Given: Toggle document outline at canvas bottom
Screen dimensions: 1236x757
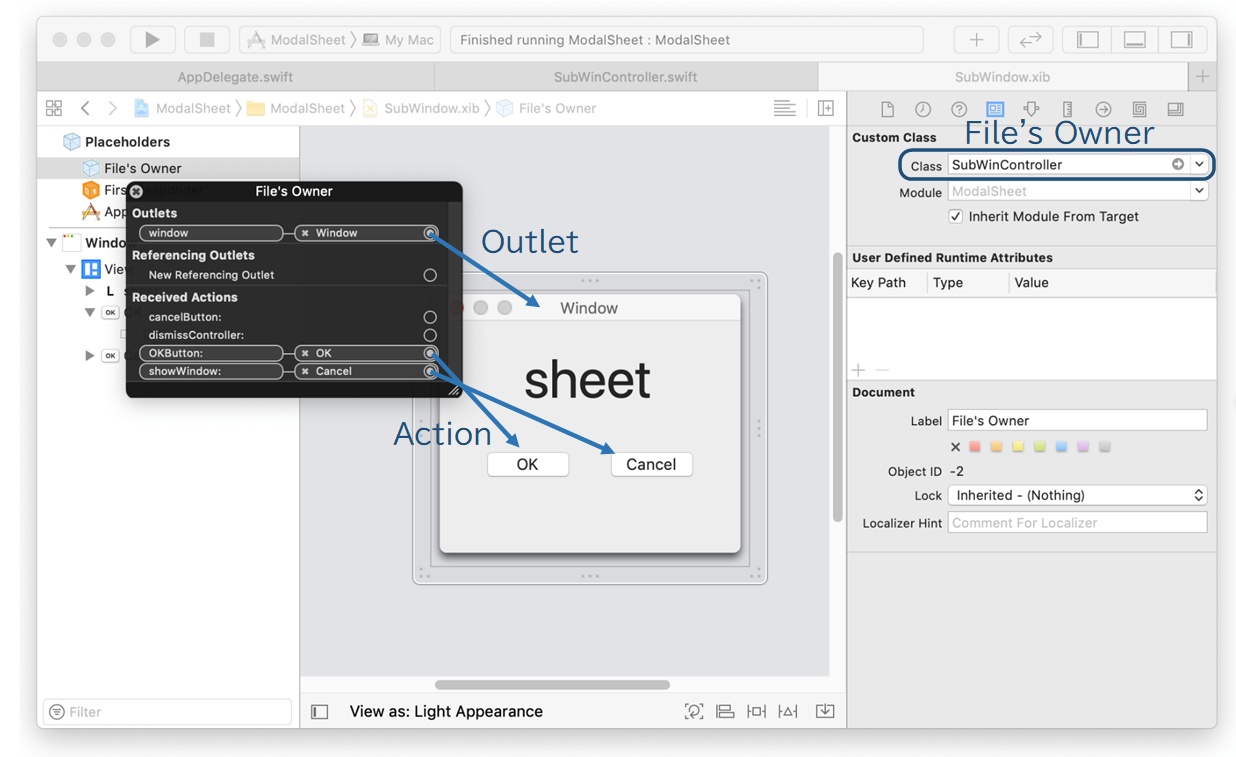Looking at the screenshot, I should pos(320,712).
